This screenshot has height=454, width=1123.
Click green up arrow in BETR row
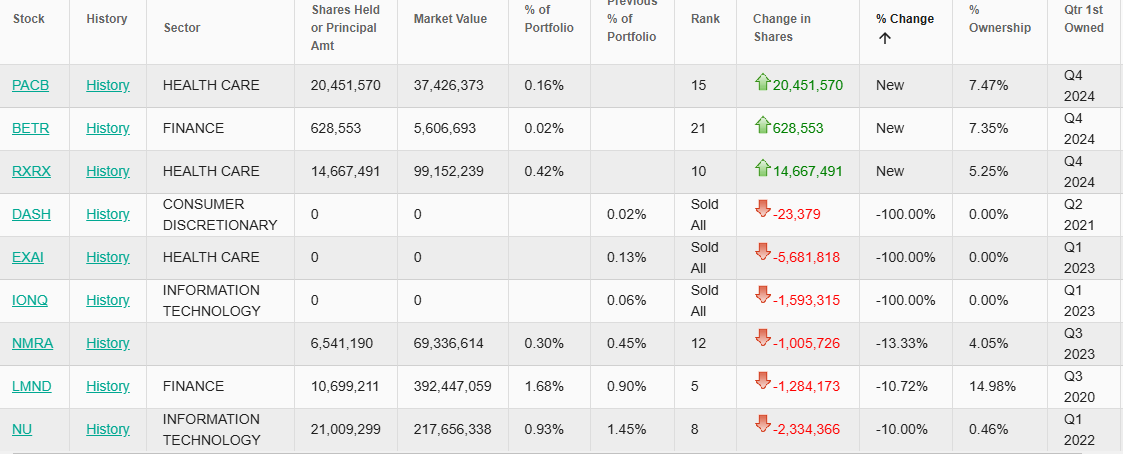point(763,125)
